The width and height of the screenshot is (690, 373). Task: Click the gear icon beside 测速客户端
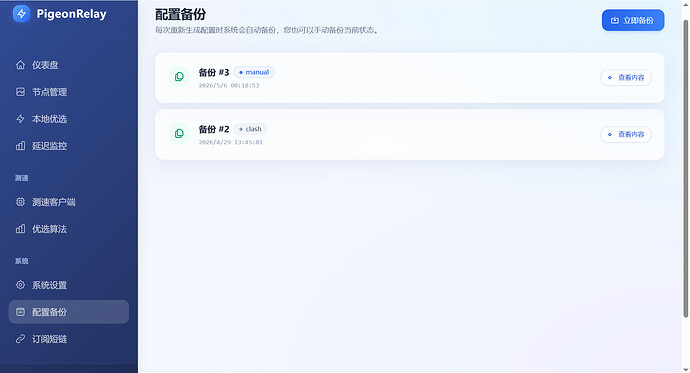click(x=20, y=202)
